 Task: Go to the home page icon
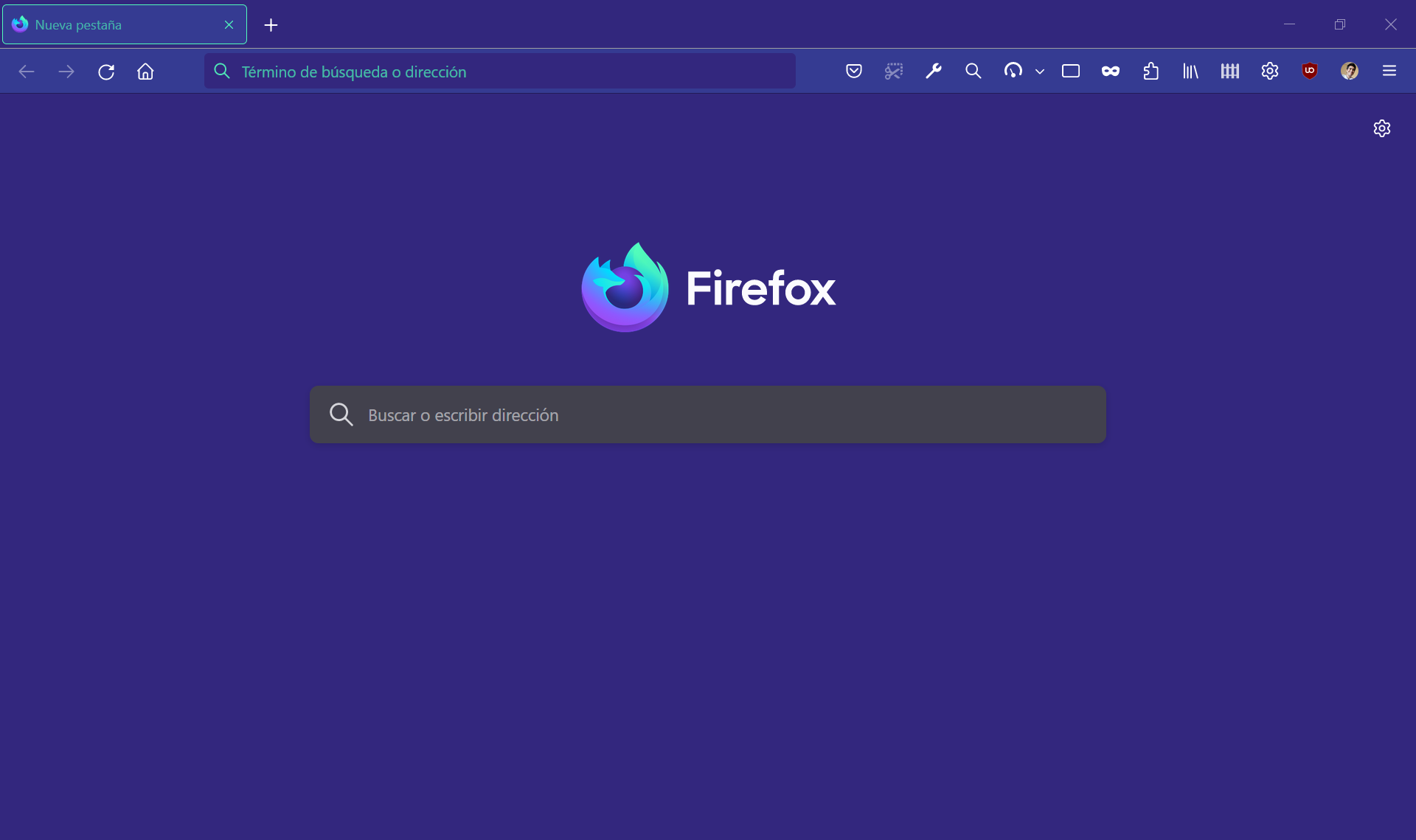click(145, 72)
